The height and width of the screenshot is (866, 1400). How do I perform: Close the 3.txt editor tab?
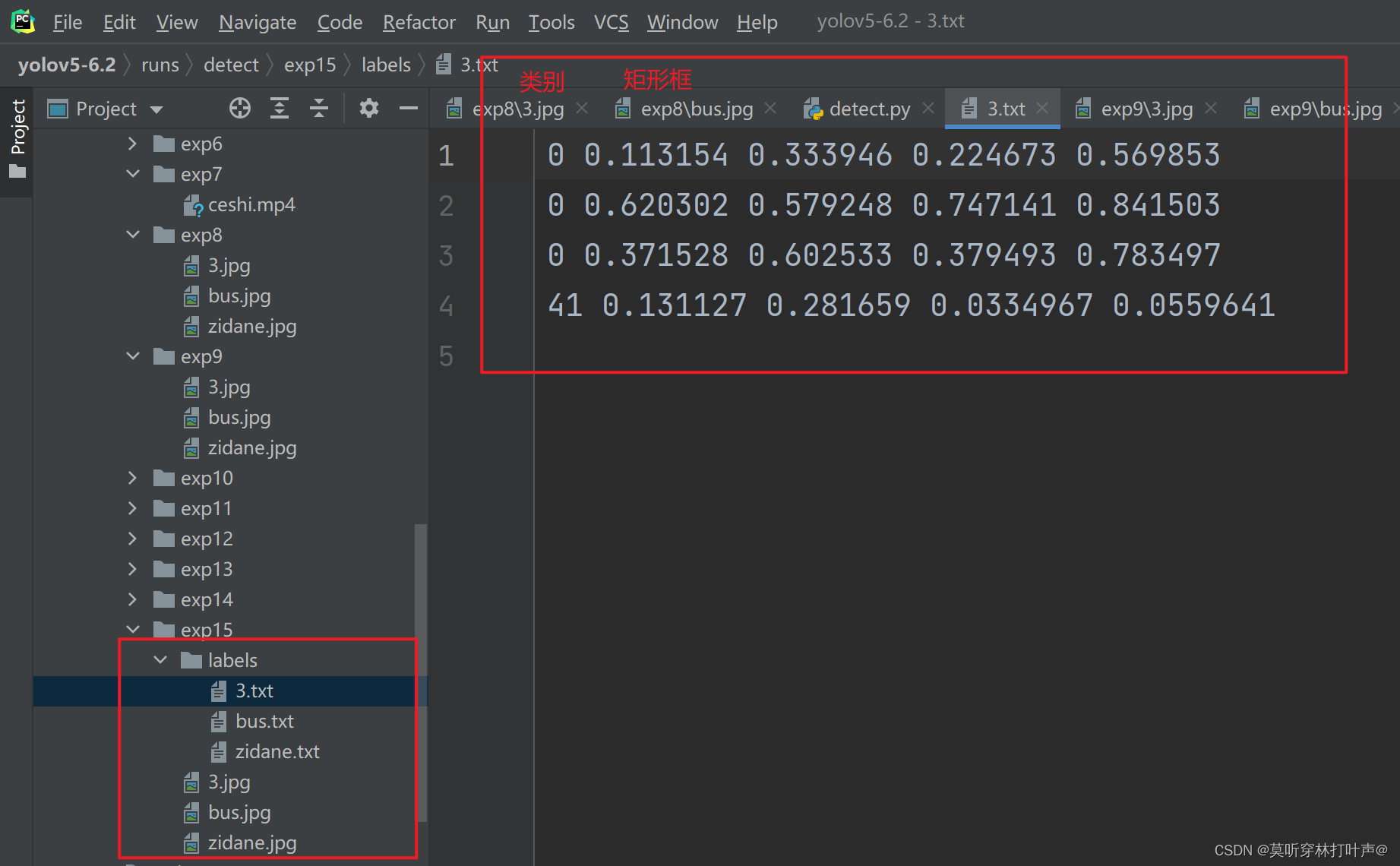point(1043,109)
